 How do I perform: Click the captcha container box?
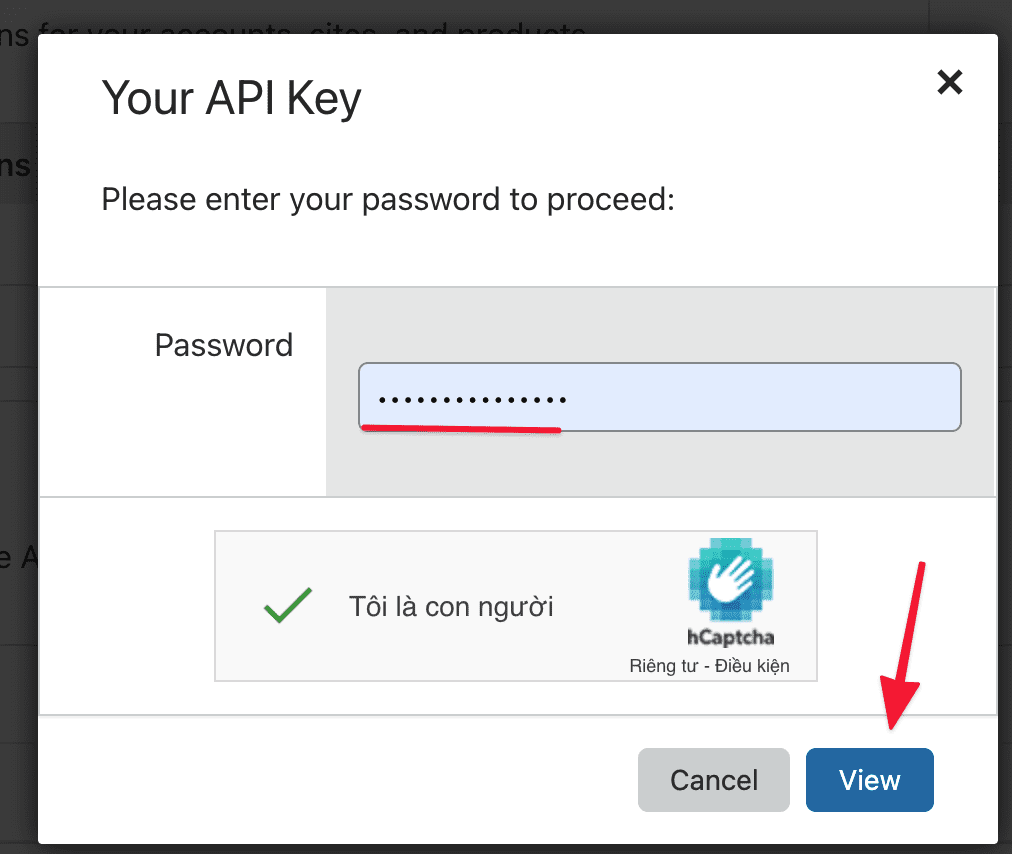click(x=515, y=606)
